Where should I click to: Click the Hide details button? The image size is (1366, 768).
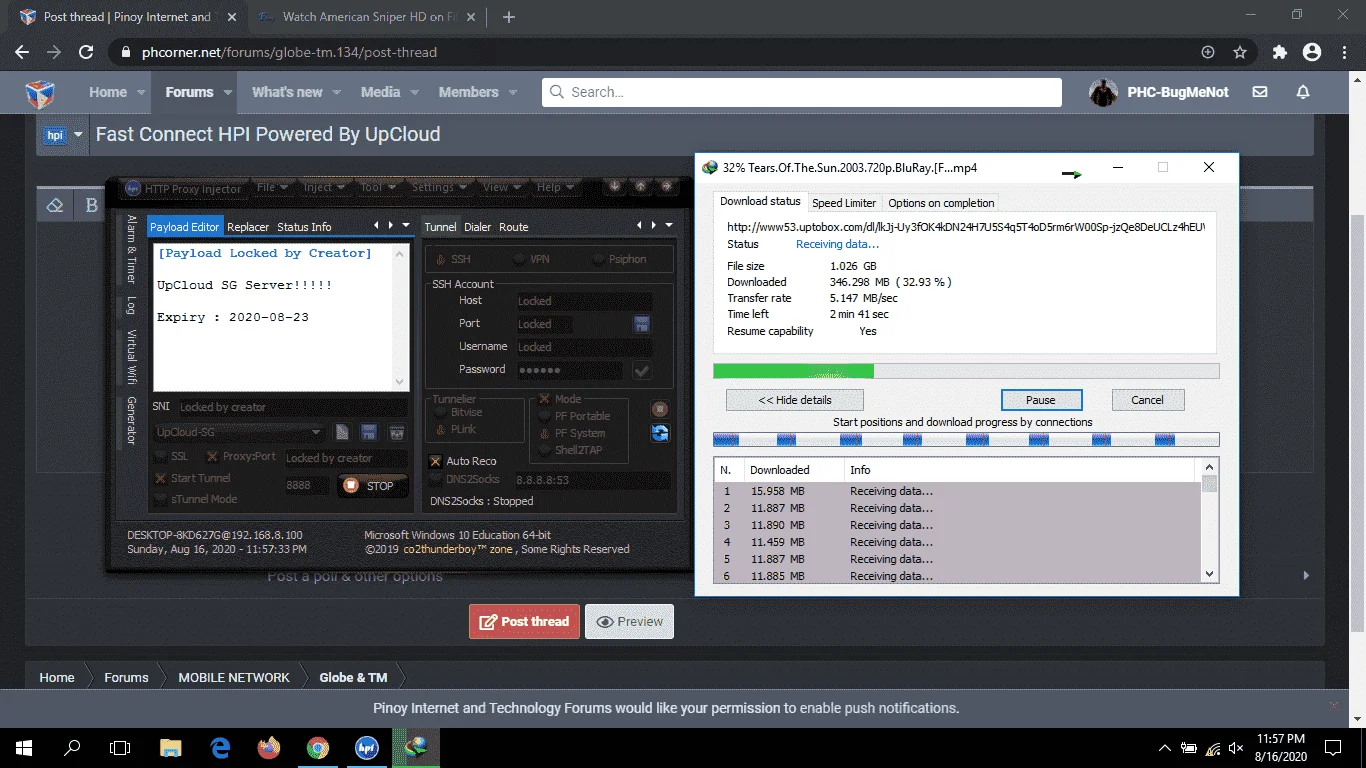click(x=795, y=400)
